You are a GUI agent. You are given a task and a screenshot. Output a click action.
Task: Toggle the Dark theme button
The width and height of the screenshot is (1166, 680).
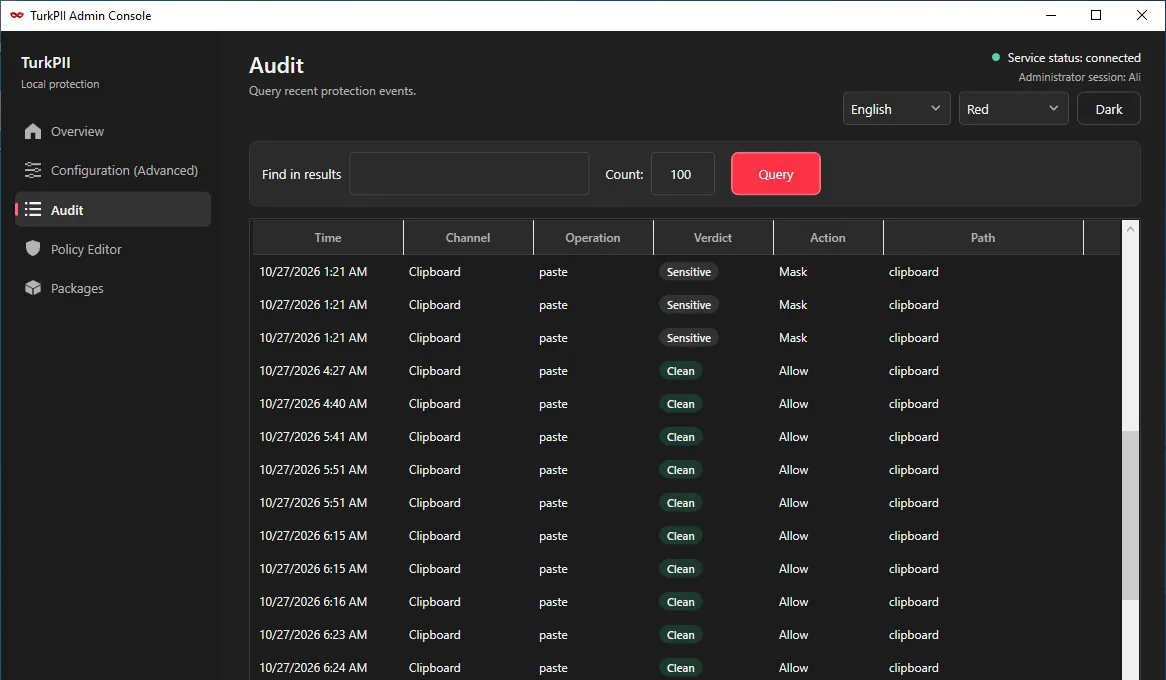pyautogui.click(x=1109, y=109)
